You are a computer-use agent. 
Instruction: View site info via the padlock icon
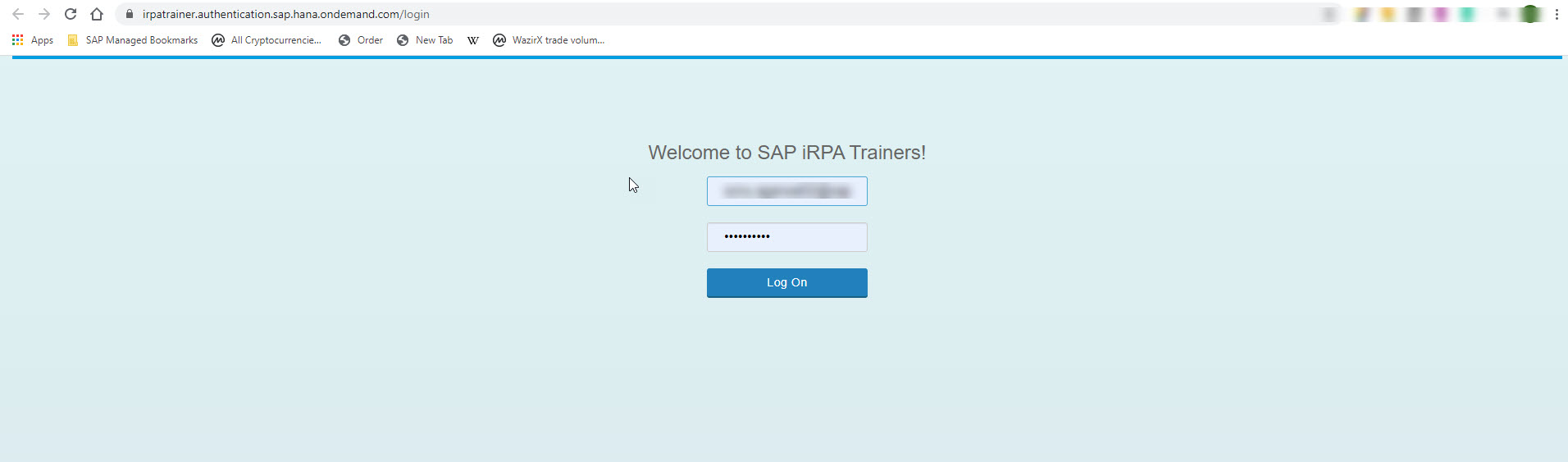(x=129, y=14)
